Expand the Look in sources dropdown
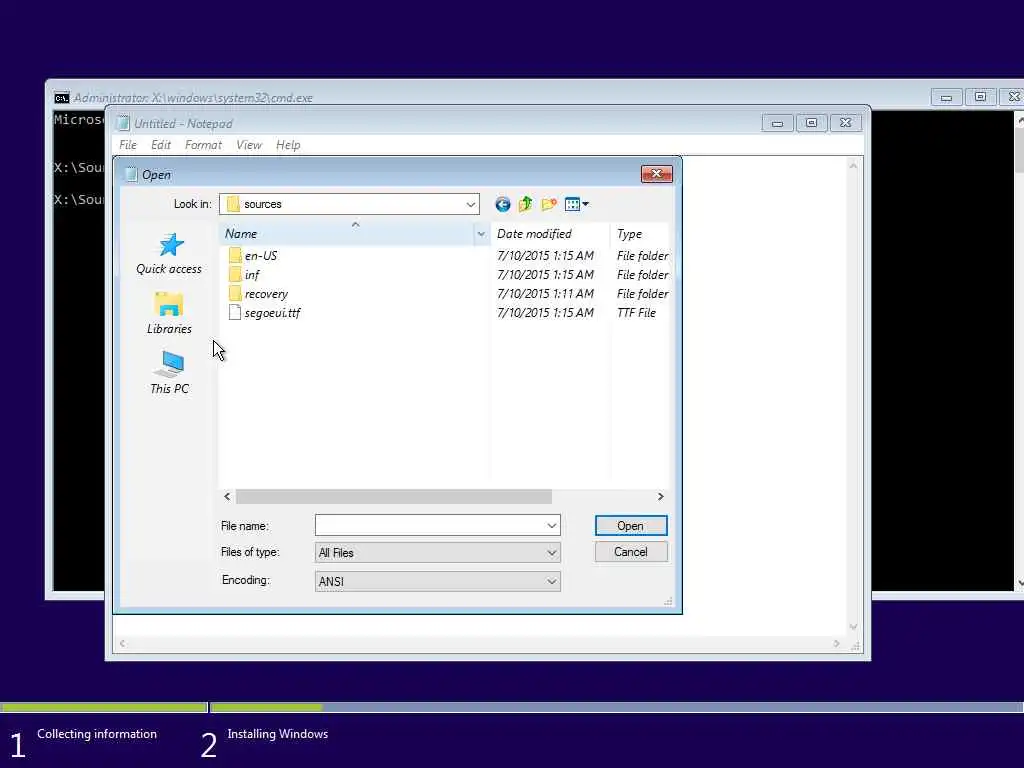The height and width of the screenshot is (768, 1024). tap(470, 204)
